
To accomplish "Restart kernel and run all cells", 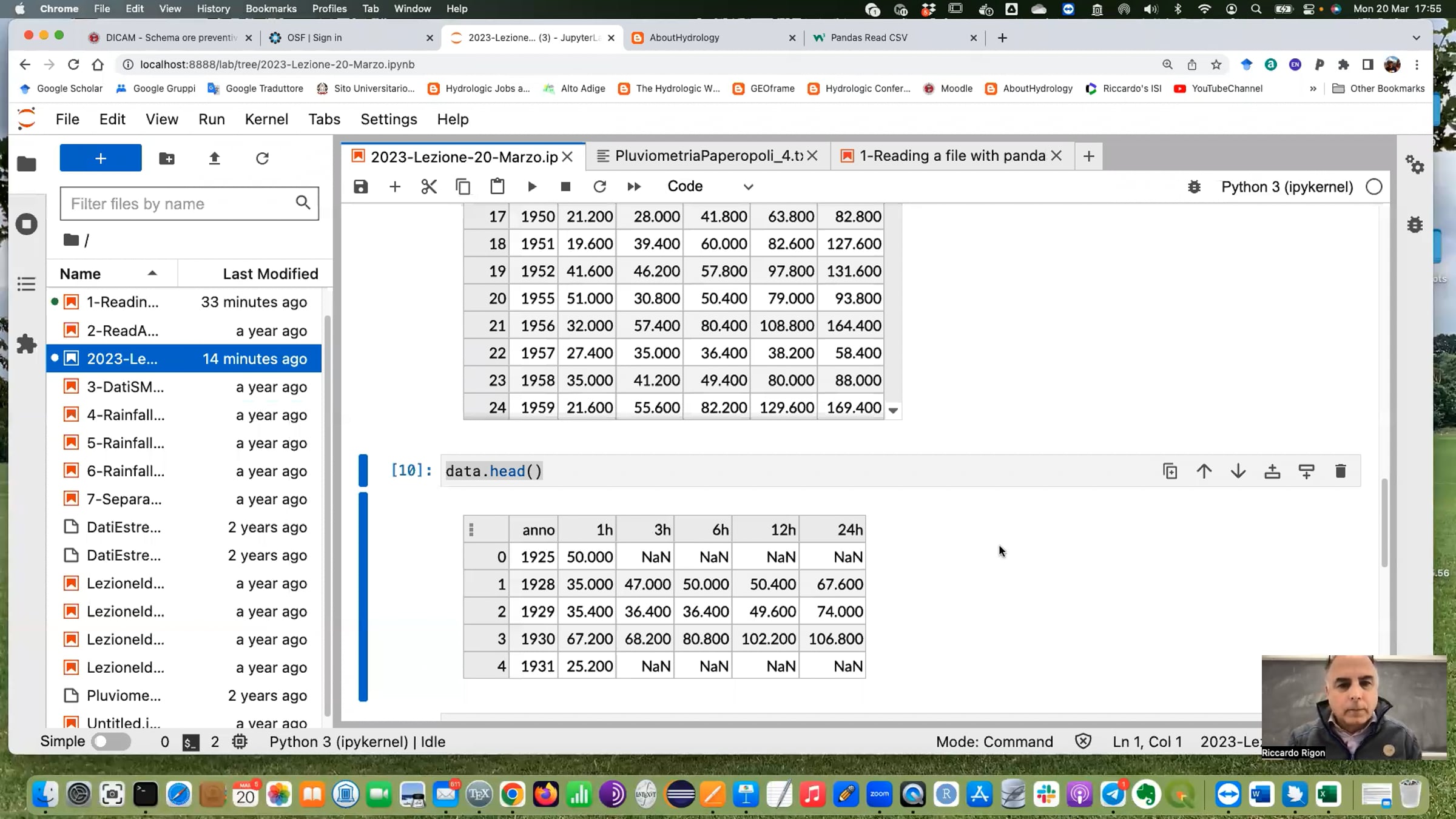I will click(x=634, y=186).
